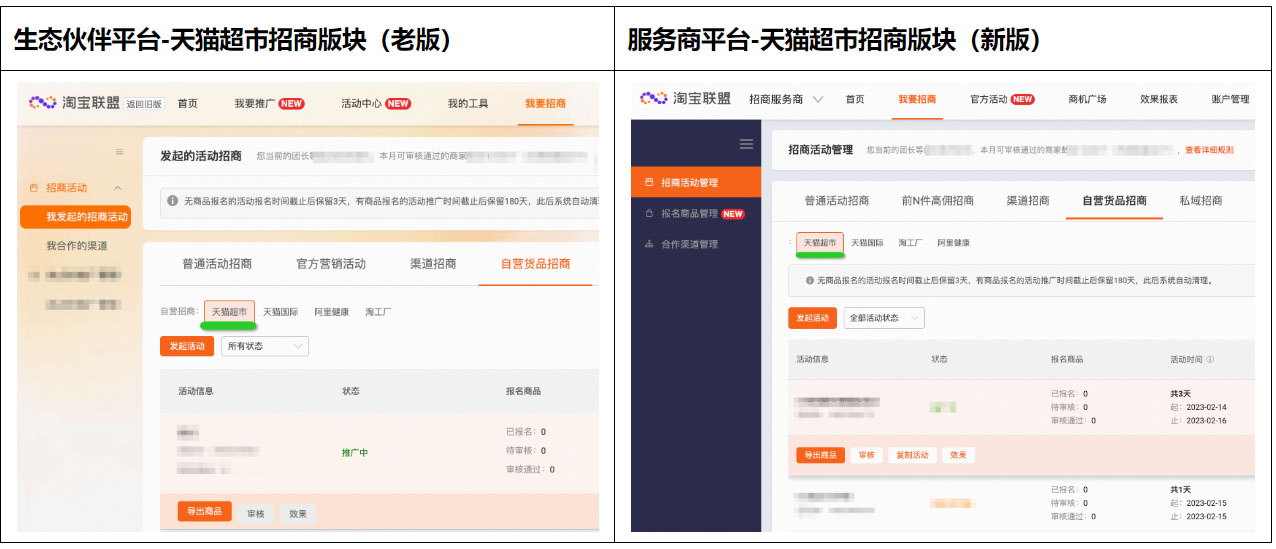This screenshot has height=549, width=1276.
Task: Switch to 官方营销活动 tab in old version
Action: coord(331,264)
